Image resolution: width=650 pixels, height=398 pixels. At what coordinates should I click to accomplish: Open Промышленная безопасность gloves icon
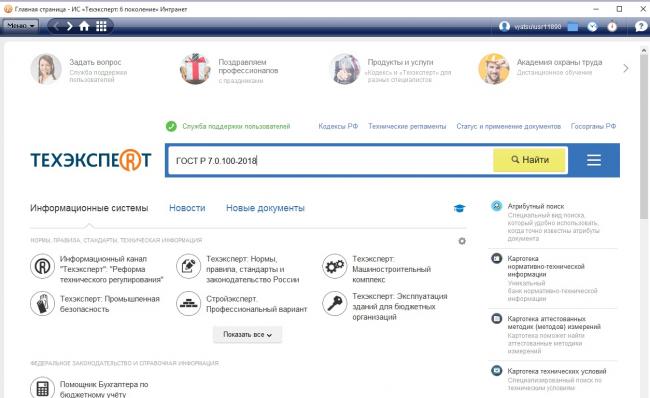[x=42, y=303]
